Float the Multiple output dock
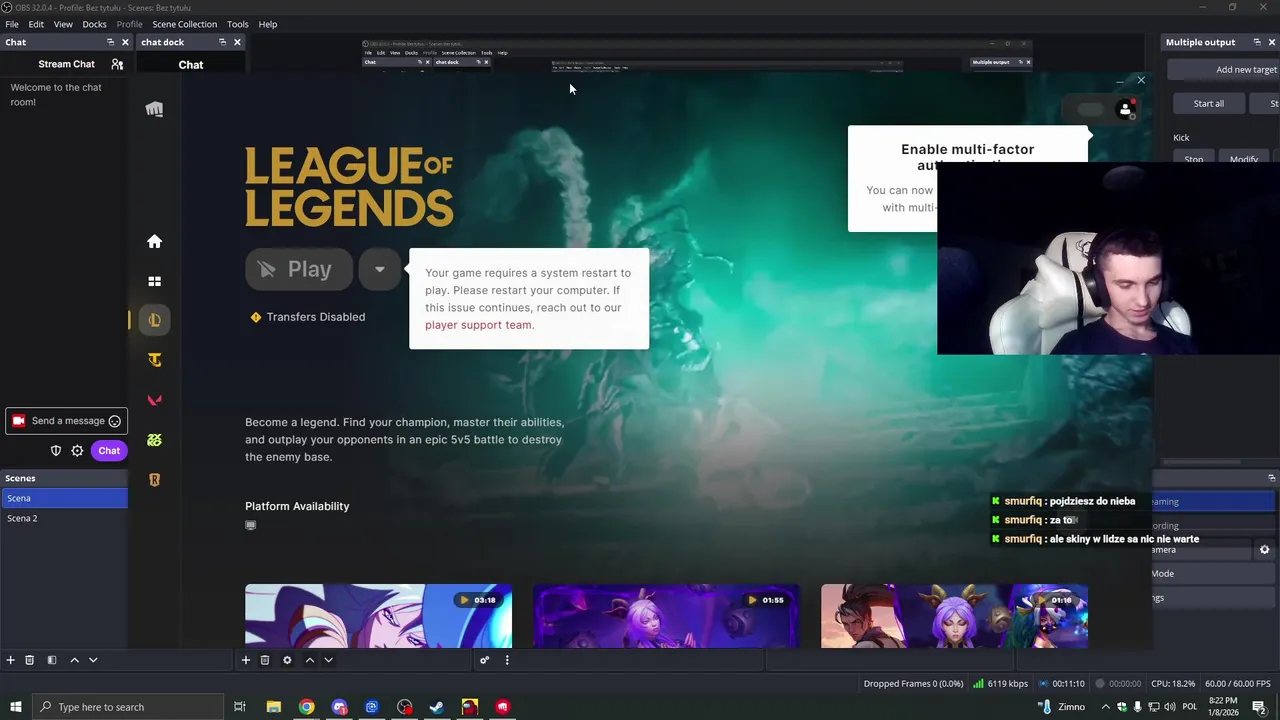The image size is (1280, 720). (1257, 42)
